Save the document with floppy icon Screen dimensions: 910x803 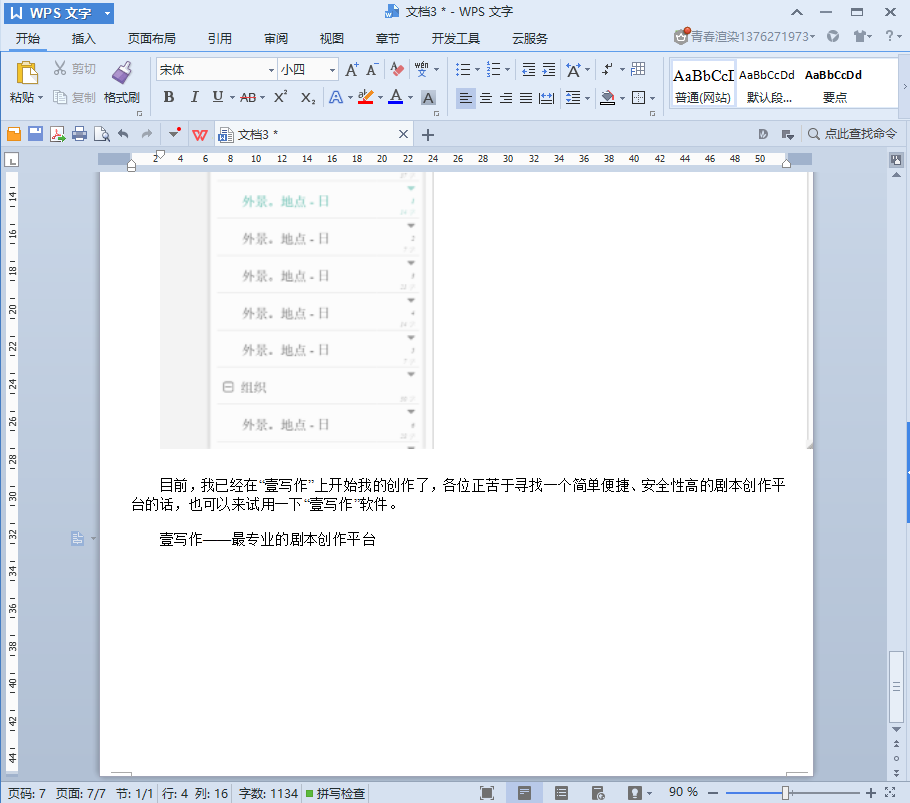[x=35, y=134]
